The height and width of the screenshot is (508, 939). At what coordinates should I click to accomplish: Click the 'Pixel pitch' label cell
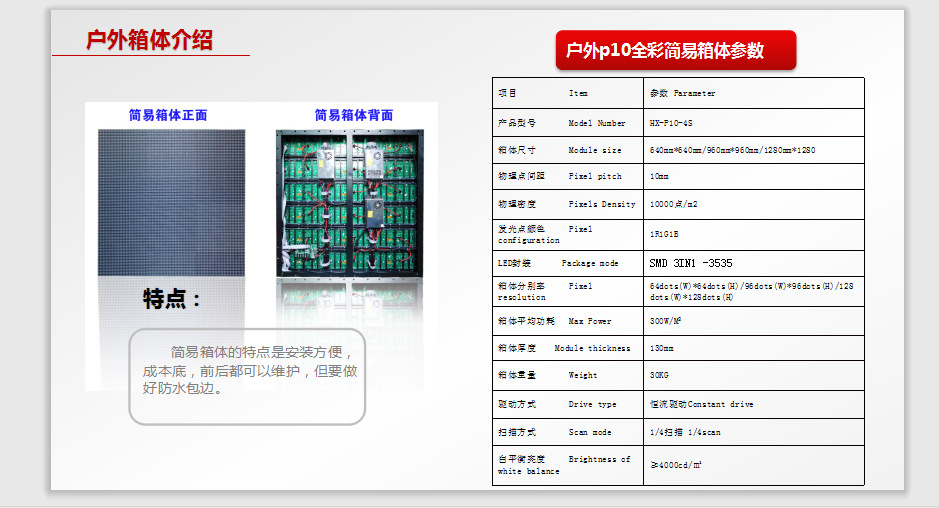pos(568,176)
